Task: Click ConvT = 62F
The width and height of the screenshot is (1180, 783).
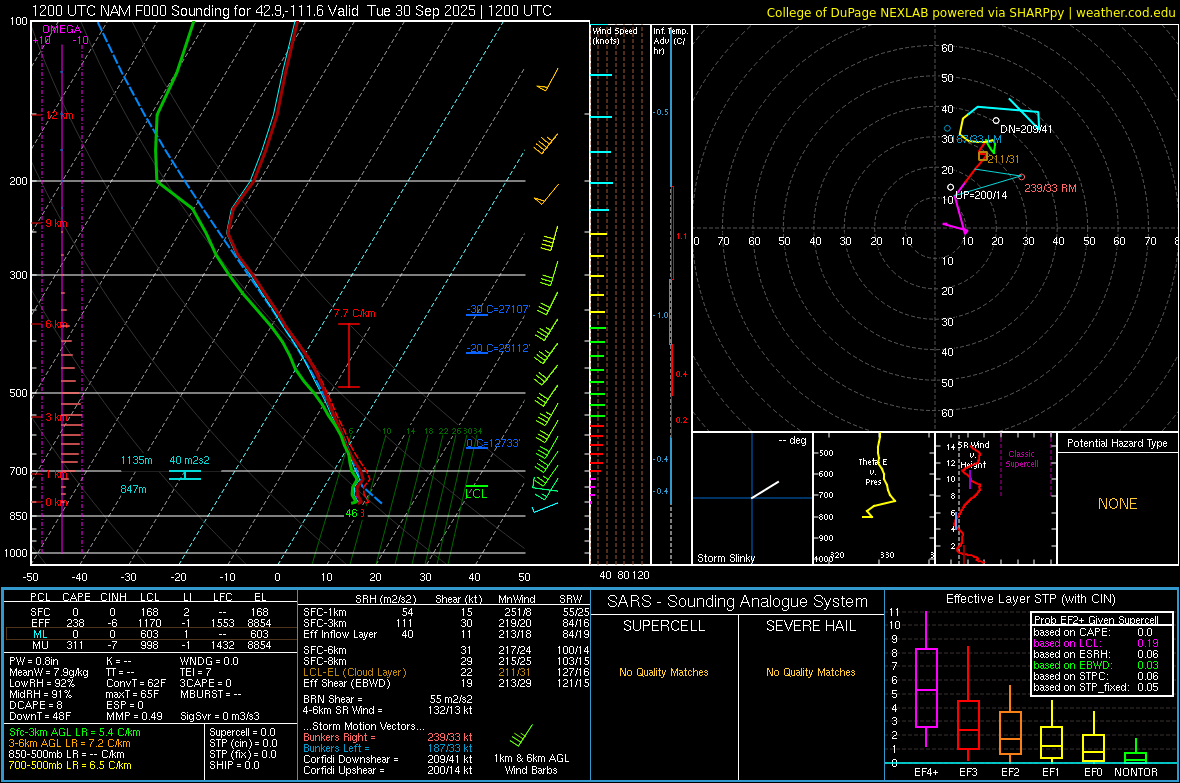Action: [x=136, y=683]
